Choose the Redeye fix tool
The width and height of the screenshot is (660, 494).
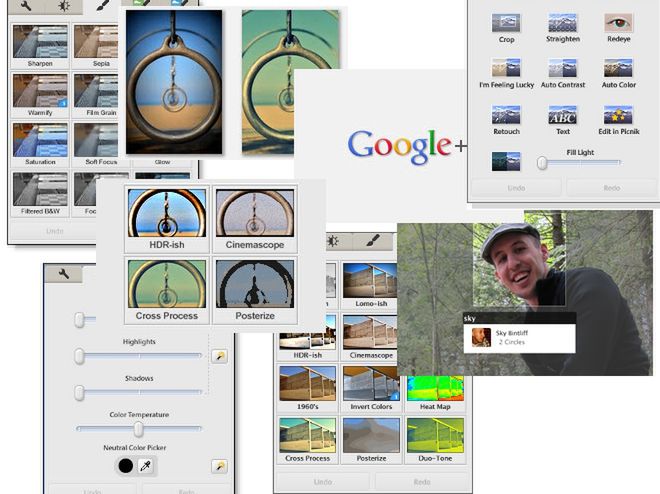tap(618, 28)
